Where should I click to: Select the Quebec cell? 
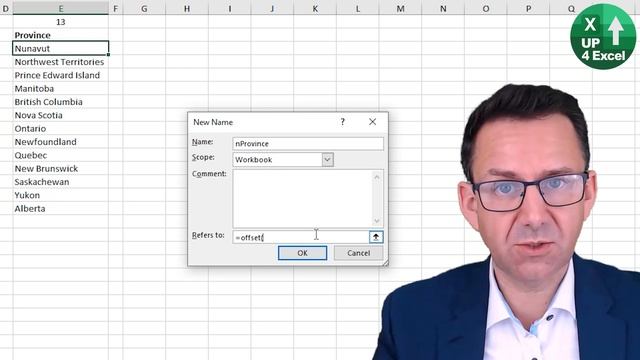(x=60, y=155)
